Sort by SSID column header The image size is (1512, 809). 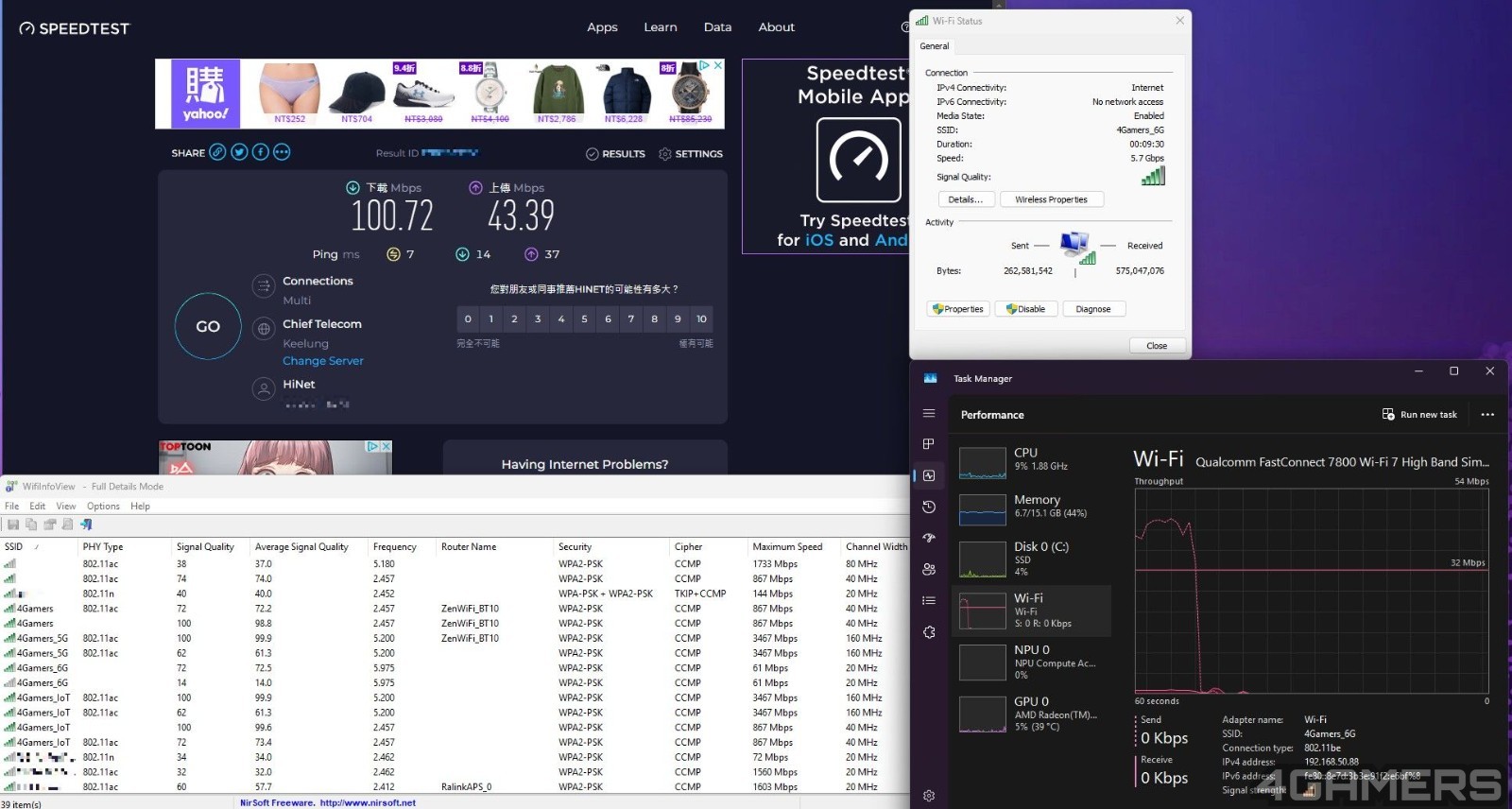coord(39,547)
